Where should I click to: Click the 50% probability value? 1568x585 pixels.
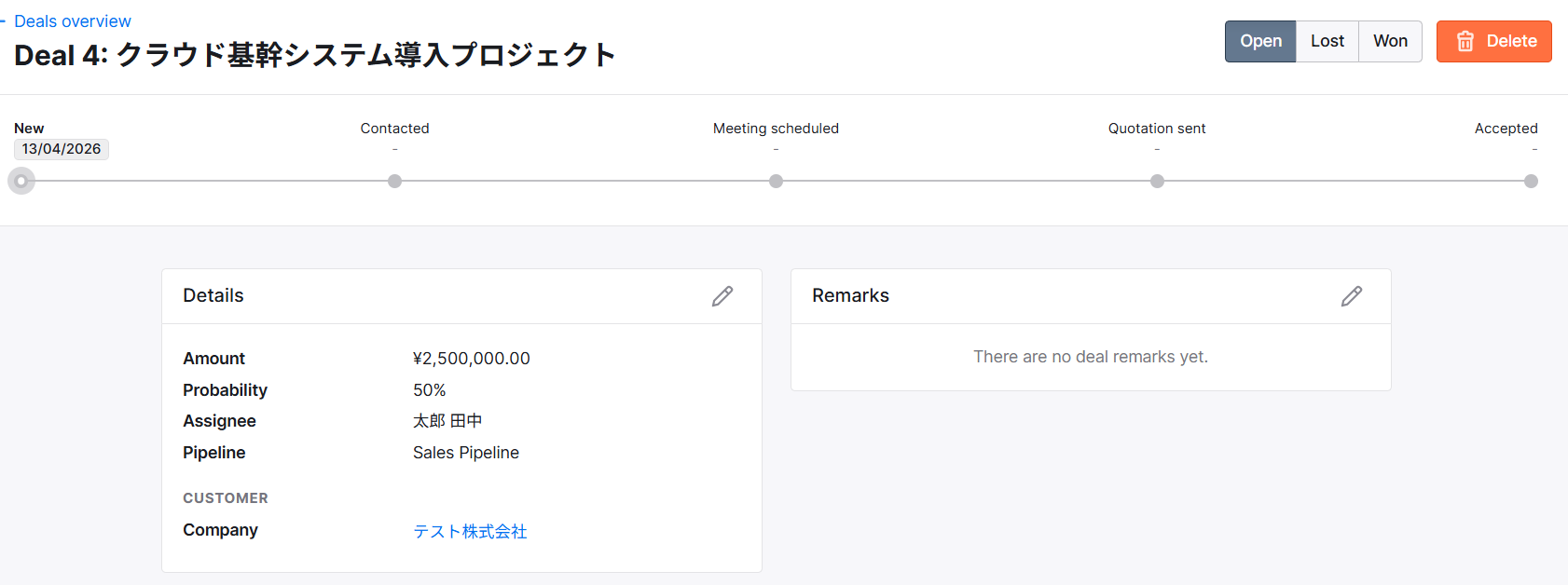430,390
